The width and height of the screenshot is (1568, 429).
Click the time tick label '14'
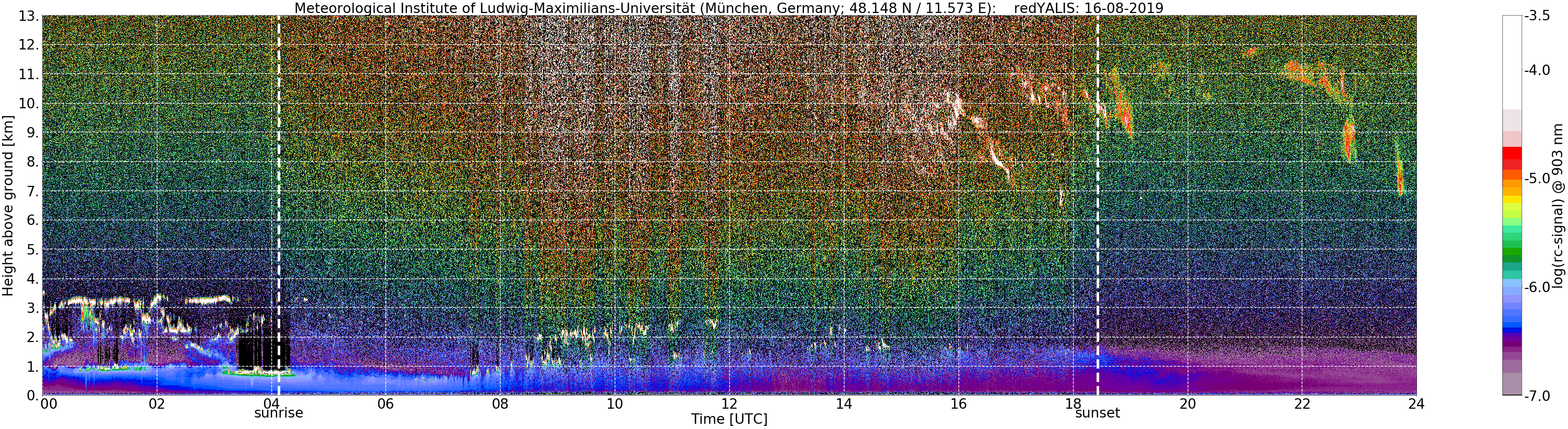point(844,404)
